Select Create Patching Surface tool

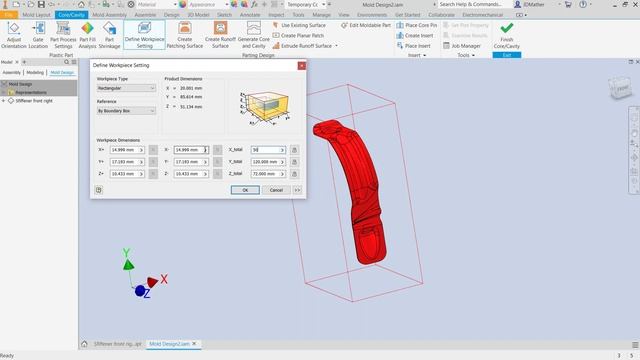184,35
